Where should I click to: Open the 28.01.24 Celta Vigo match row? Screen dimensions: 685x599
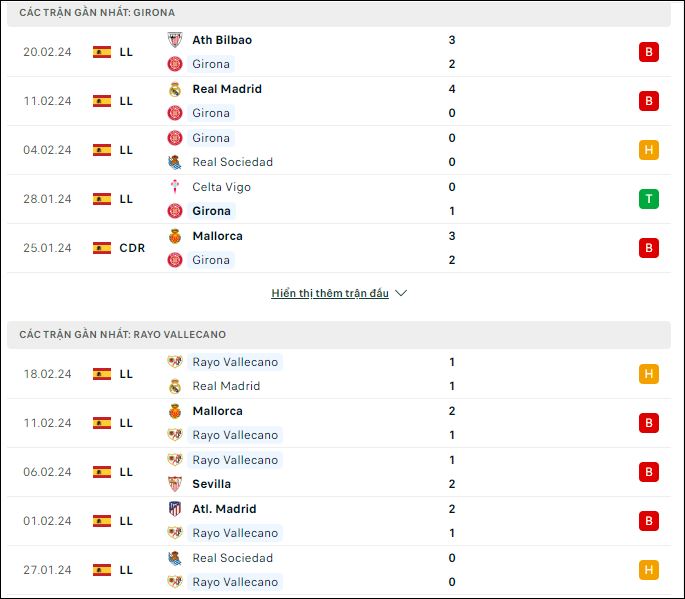(339, 199)
